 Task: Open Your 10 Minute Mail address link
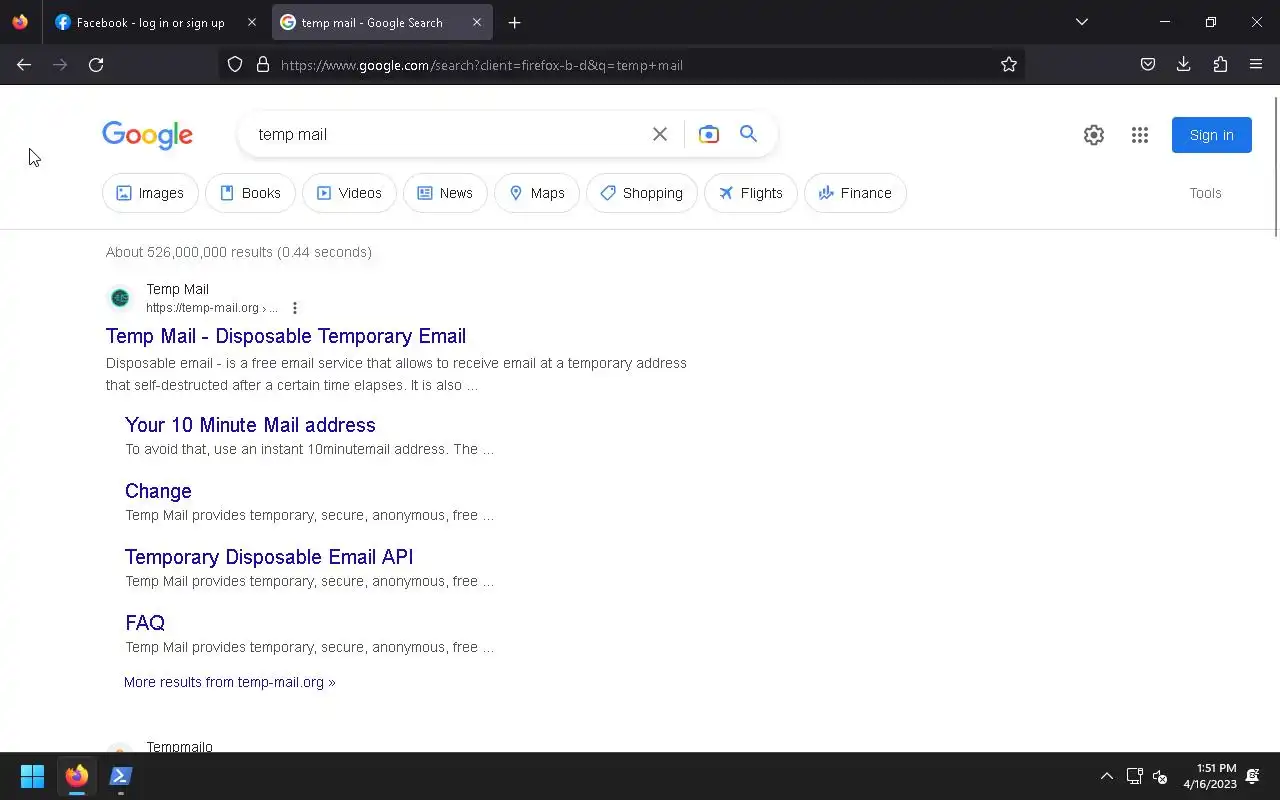click(250, 425)
